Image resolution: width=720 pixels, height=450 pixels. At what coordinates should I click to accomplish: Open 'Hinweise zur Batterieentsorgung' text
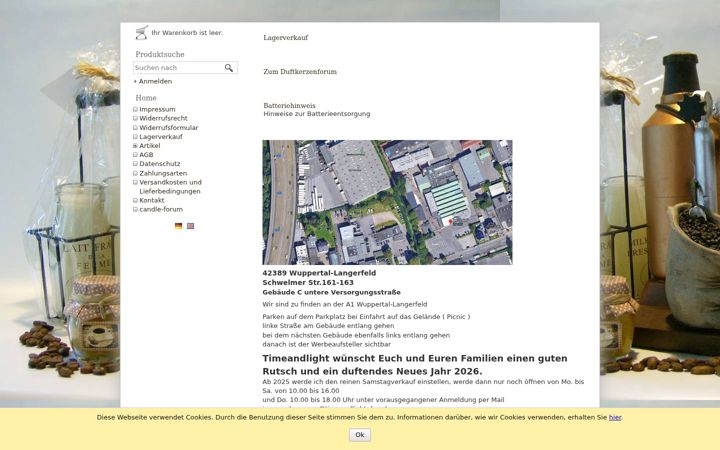317,114
